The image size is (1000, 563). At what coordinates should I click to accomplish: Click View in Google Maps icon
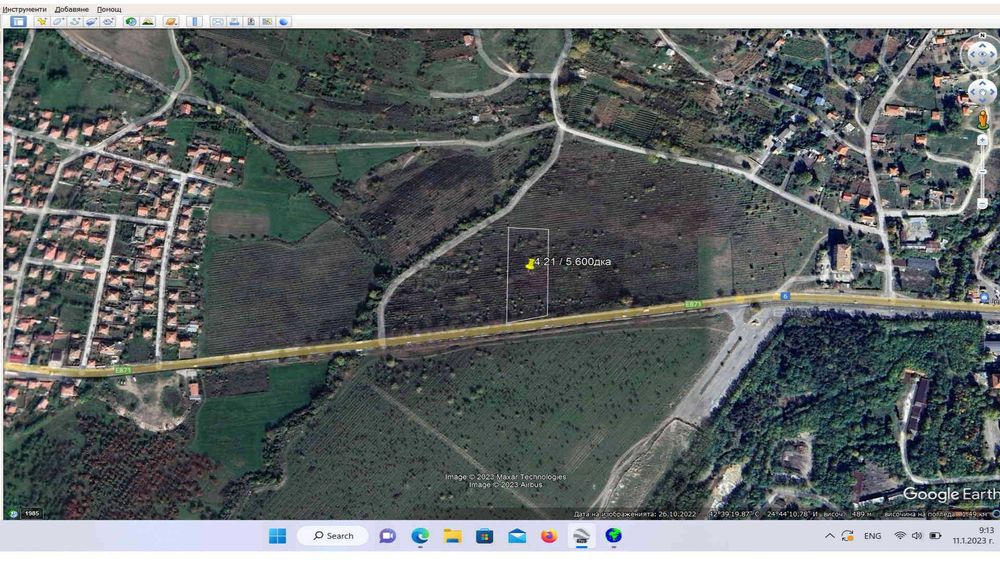click(267, 22)
